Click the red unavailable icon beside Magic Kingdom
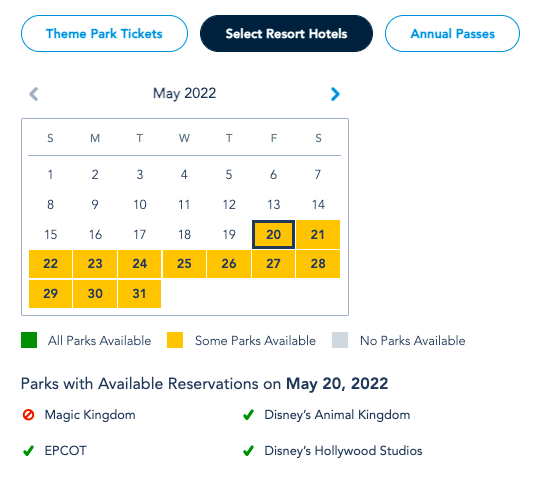The width and height of the screenshot is (540, 485). coord(28,415)
